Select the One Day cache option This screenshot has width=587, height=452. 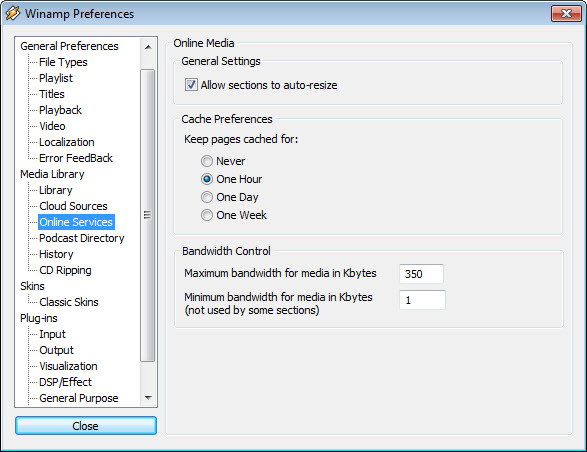207,197
